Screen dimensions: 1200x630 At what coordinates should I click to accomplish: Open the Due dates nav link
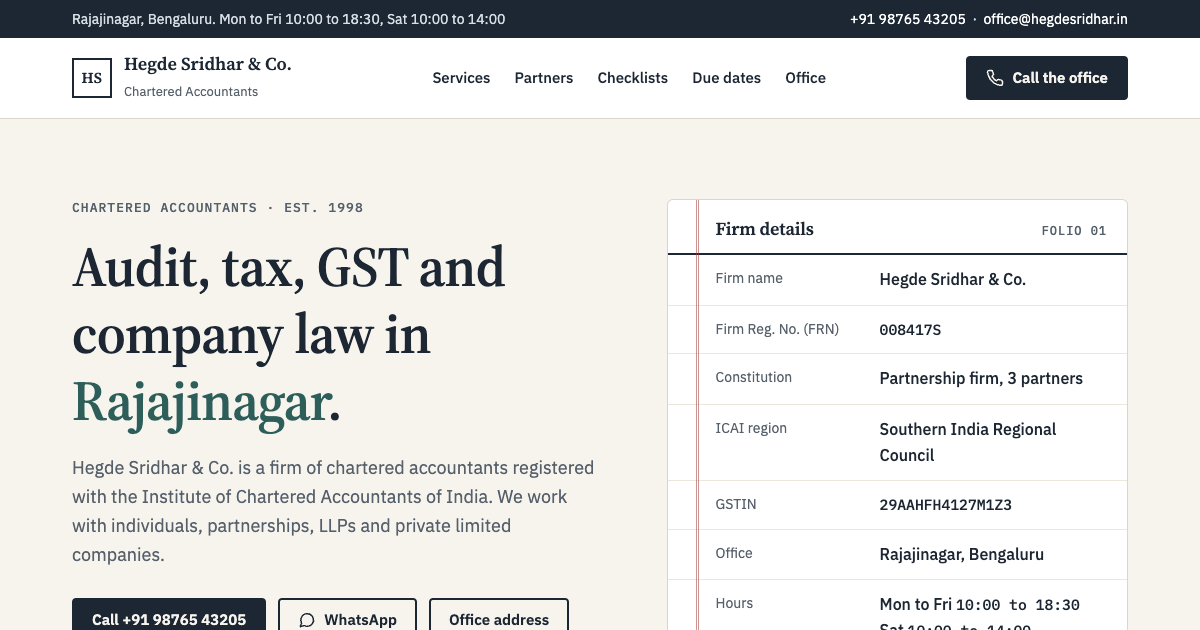727,78
